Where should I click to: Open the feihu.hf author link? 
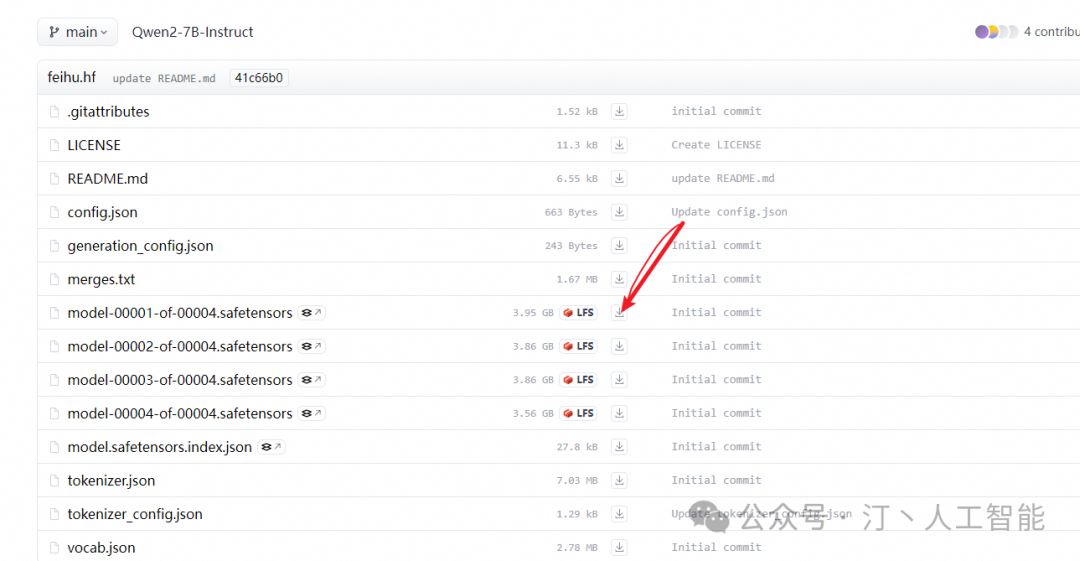[72, 77]
